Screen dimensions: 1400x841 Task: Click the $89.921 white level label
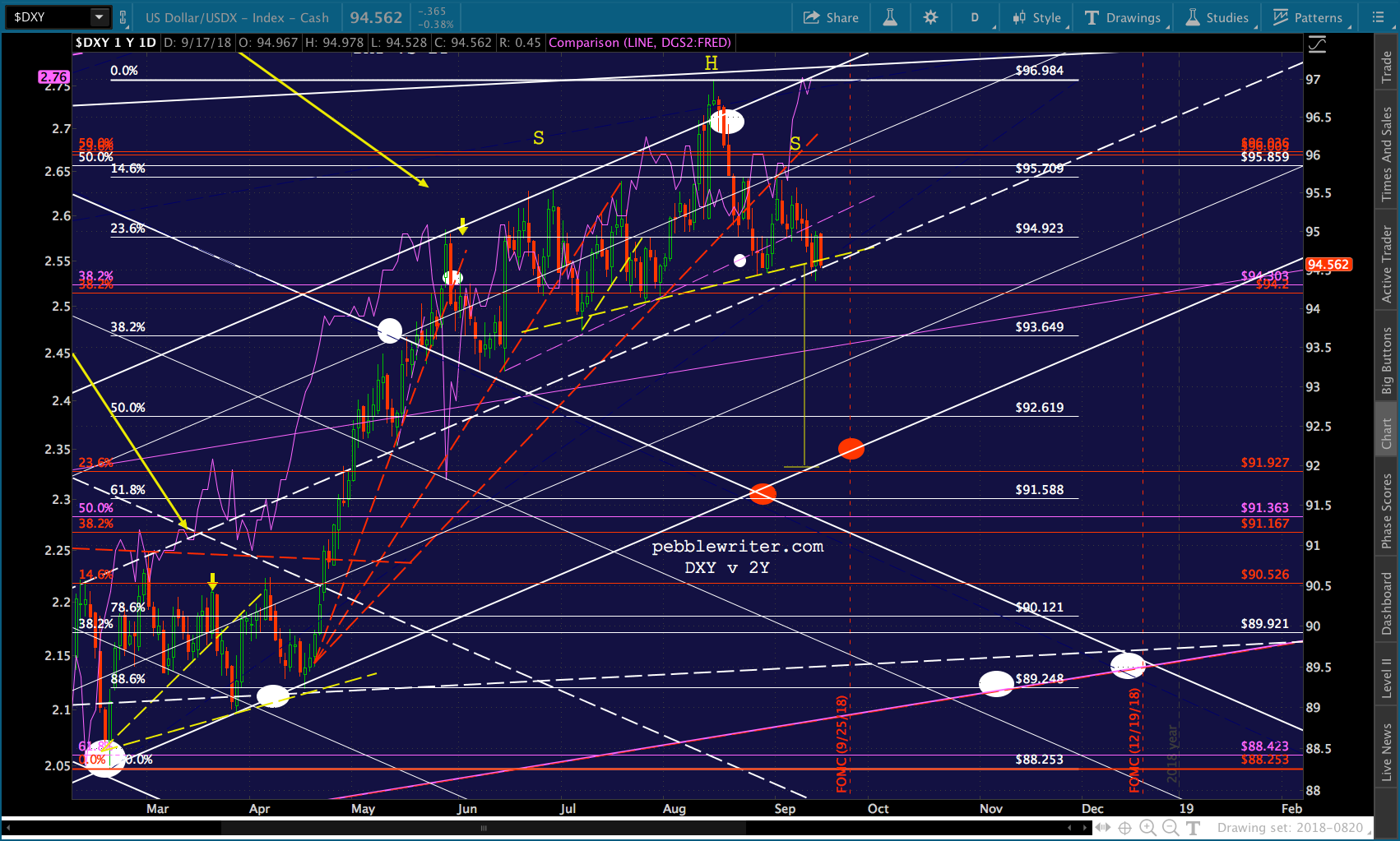point(1264,624)
